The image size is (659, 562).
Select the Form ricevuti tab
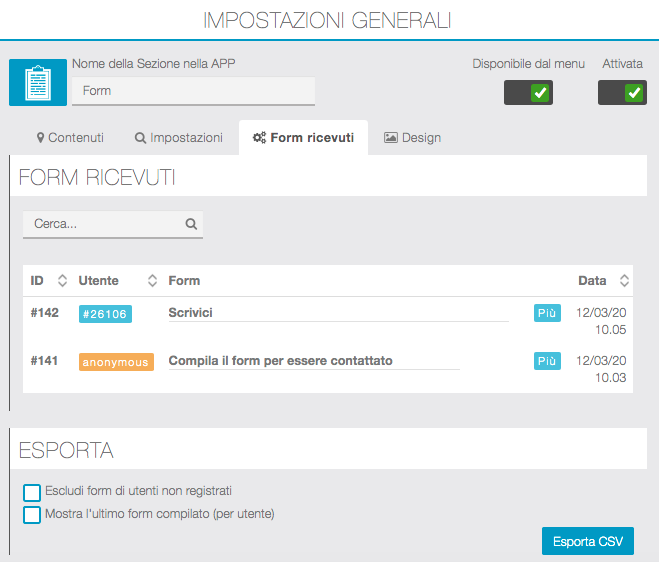(303, 138)
